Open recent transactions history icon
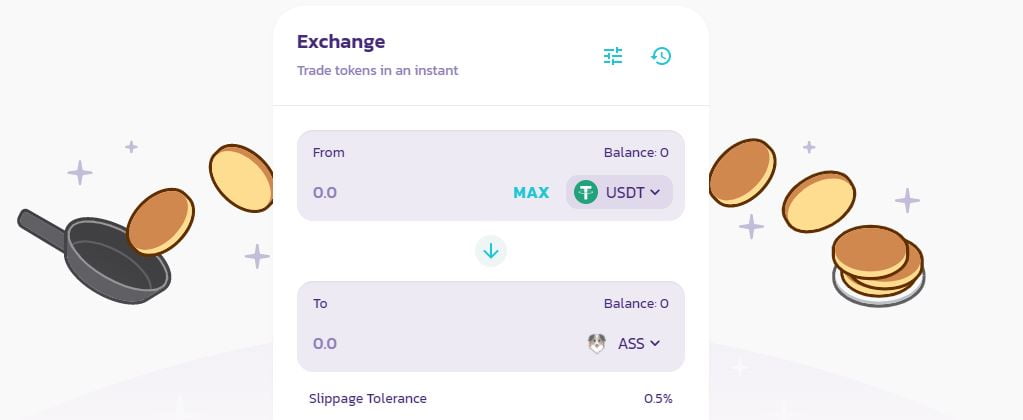 (x=661, y=56)
